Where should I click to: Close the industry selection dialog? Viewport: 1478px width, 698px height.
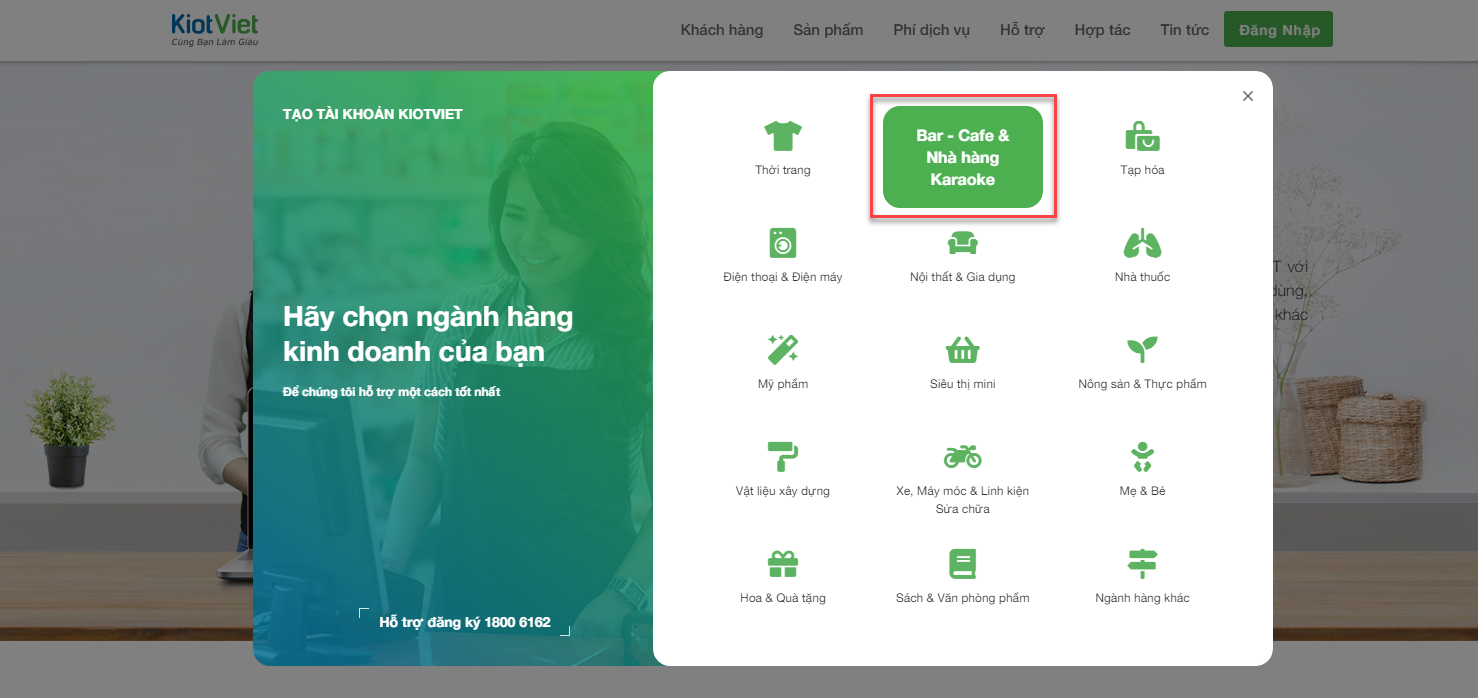(x=1248, y=96)
